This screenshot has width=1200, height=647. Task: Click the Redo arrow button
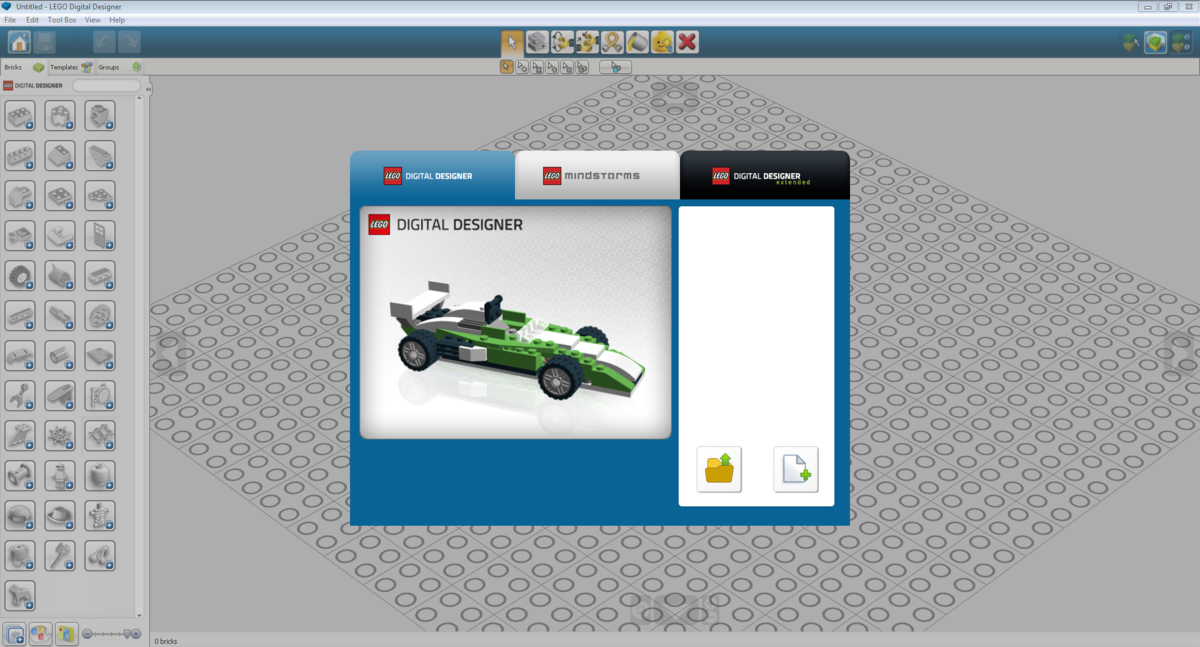click(129, 42)
